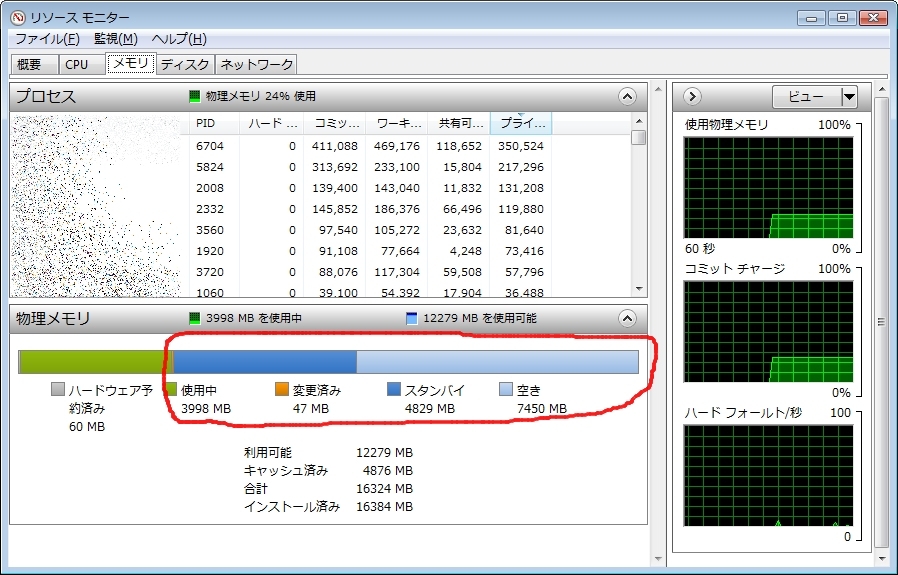This screenshot has width=898, height=575.
Task: Click light blue free segment of memory bar
Action: [x=497, y=362]
